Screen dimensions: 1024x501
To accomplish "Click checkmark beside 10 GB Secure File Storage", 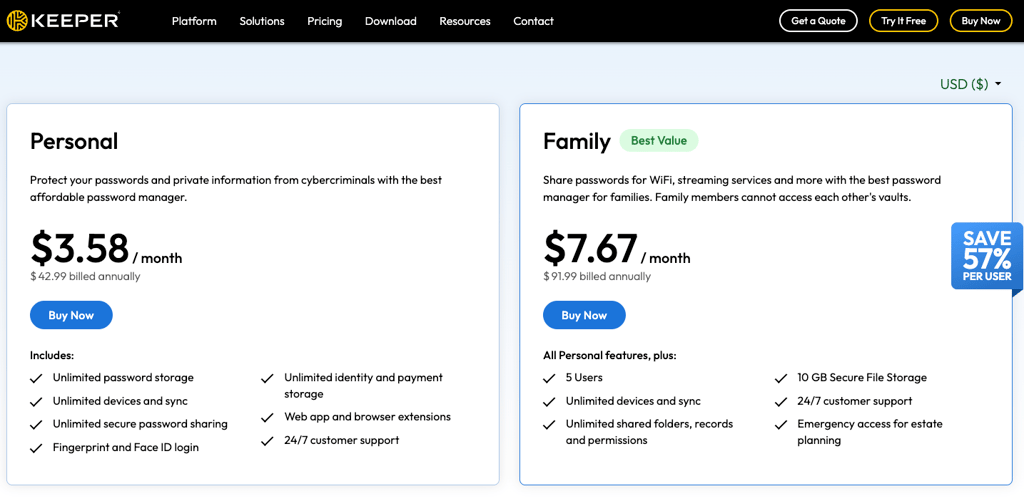I will pyautogui.click(x=780, y=378).
